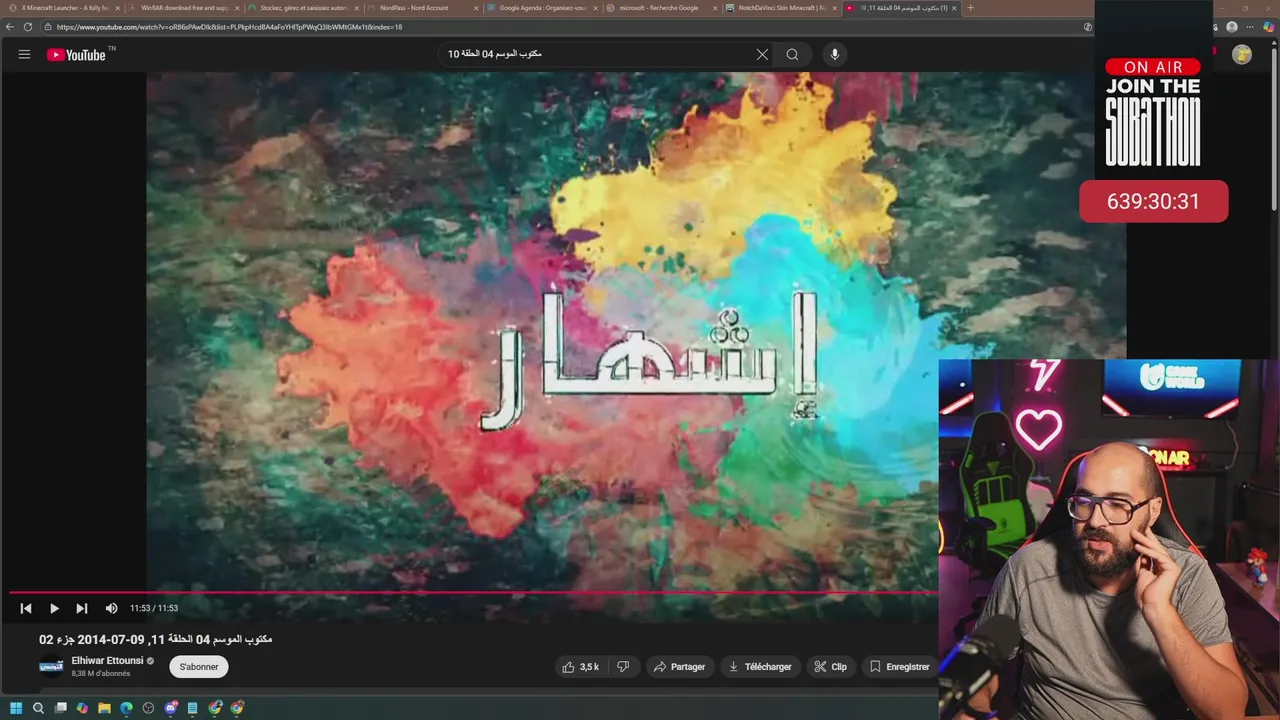Launch Copilot from the taskbar
Viewport: 1280px width, 720px height.
pyautogui.click(x=82, y=708)
